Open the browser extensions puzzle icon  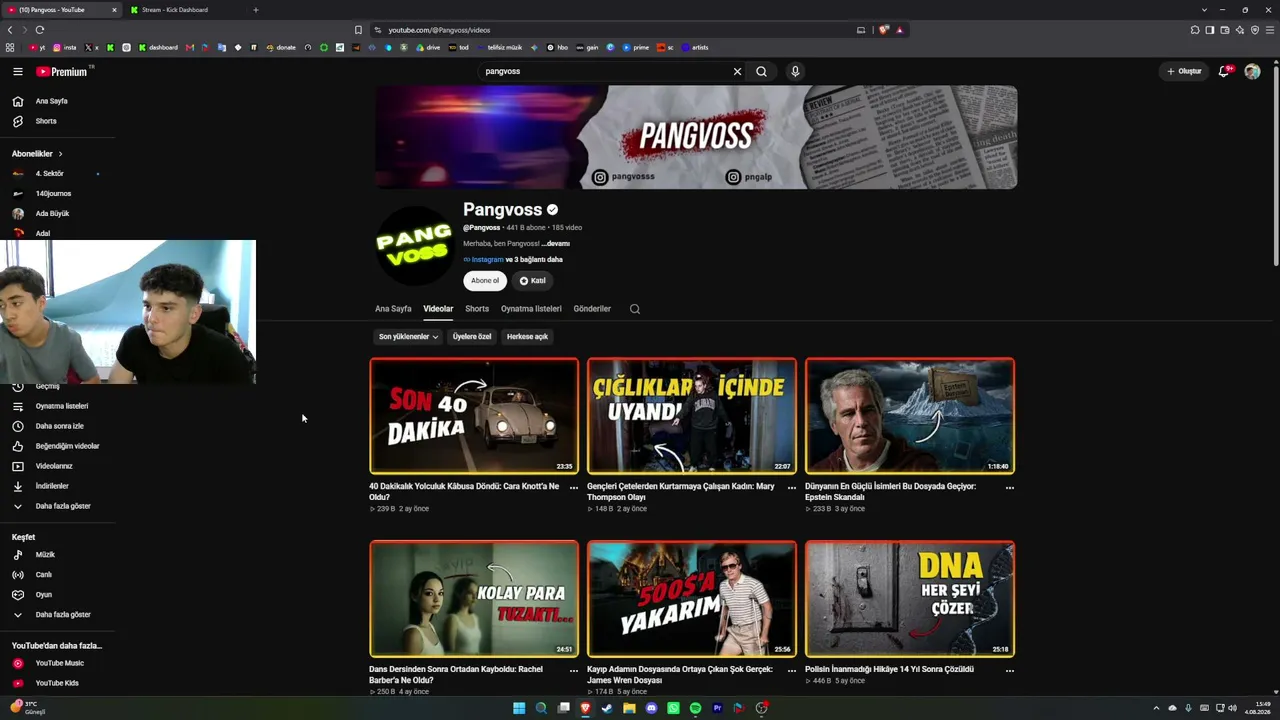click(1194, 30)
